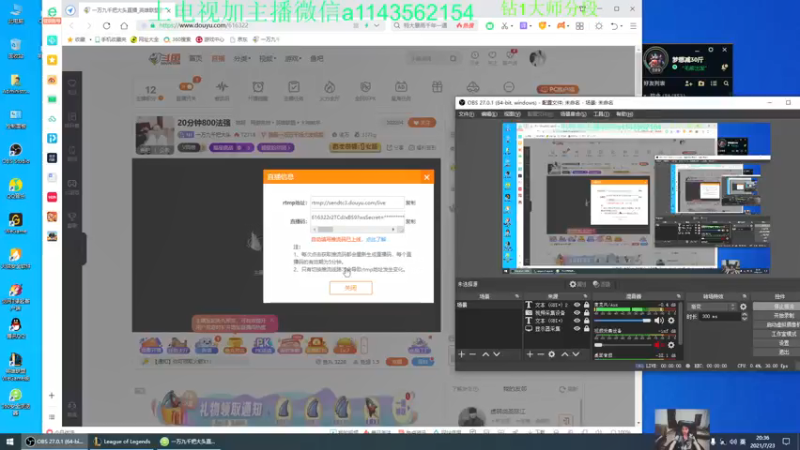Click the rtmp address input field in dialog
800x450 pixels.
(x=357, y=203)
